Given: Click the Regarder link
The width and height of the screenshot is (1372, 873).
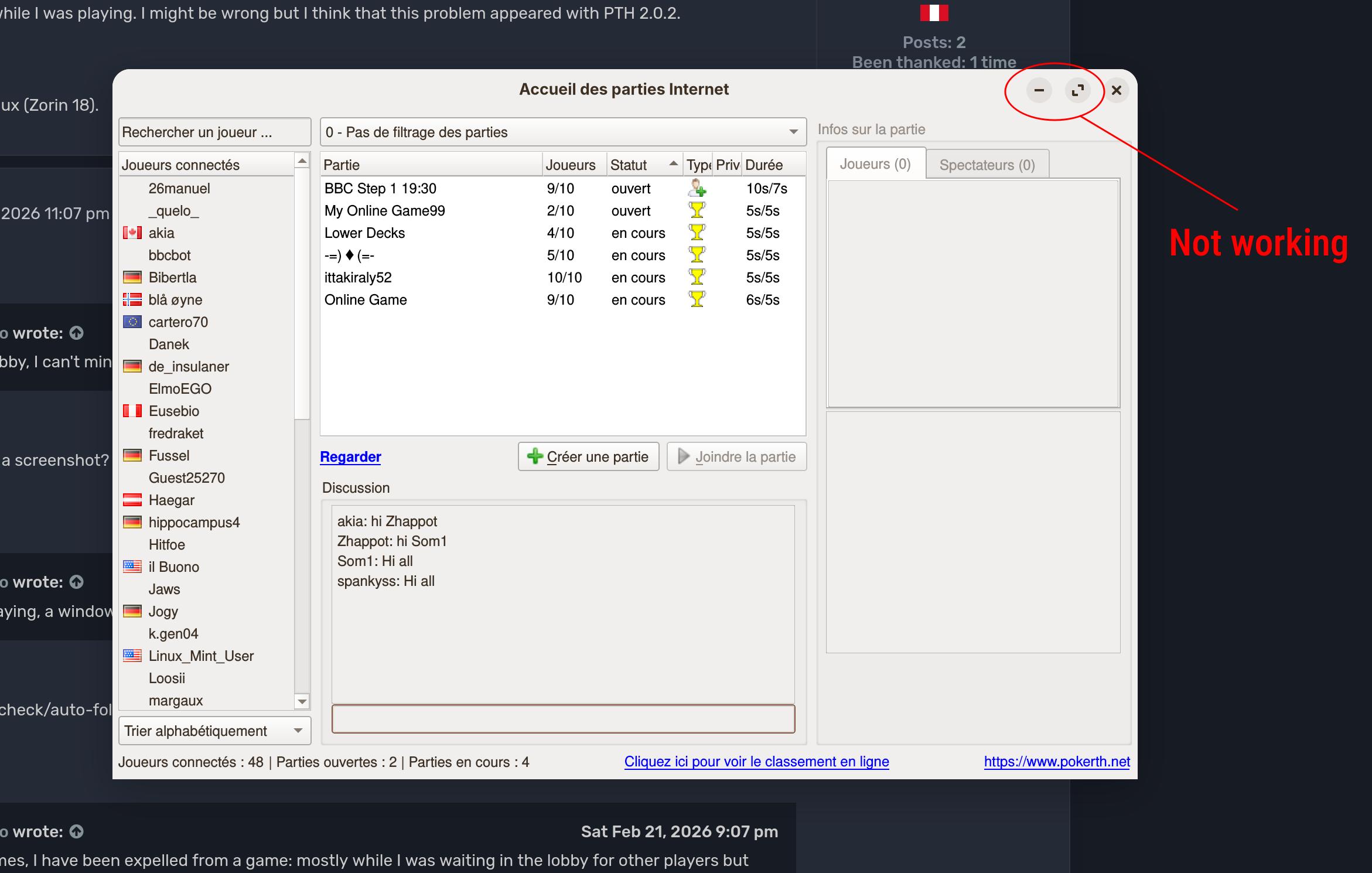Looking at the screenshot, I should coord(350,456).
